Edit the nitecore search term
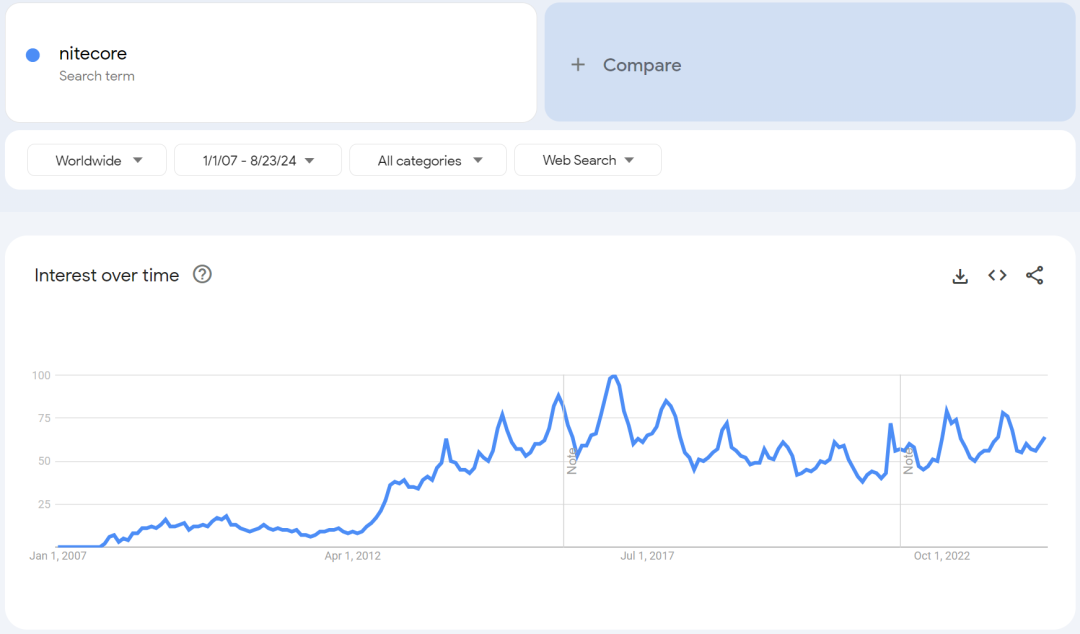 point(93,54)
